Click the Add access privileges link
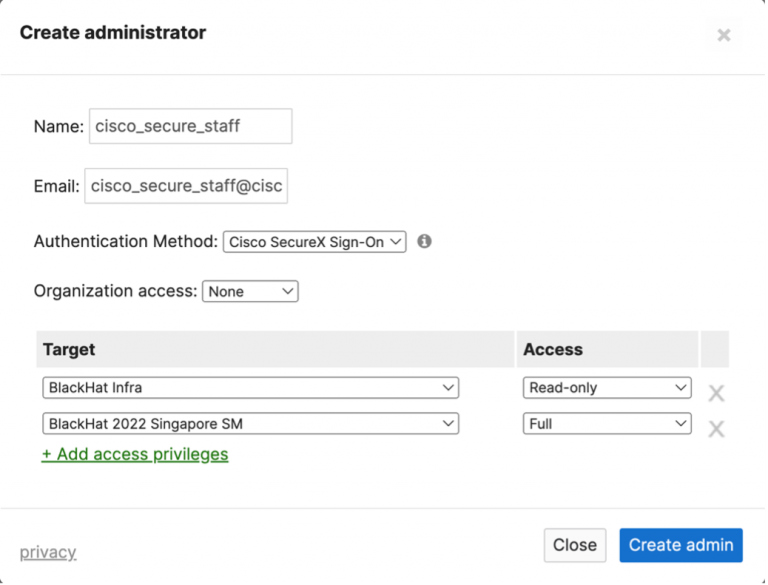Viewport: 768px width, 585px height. 135,454
